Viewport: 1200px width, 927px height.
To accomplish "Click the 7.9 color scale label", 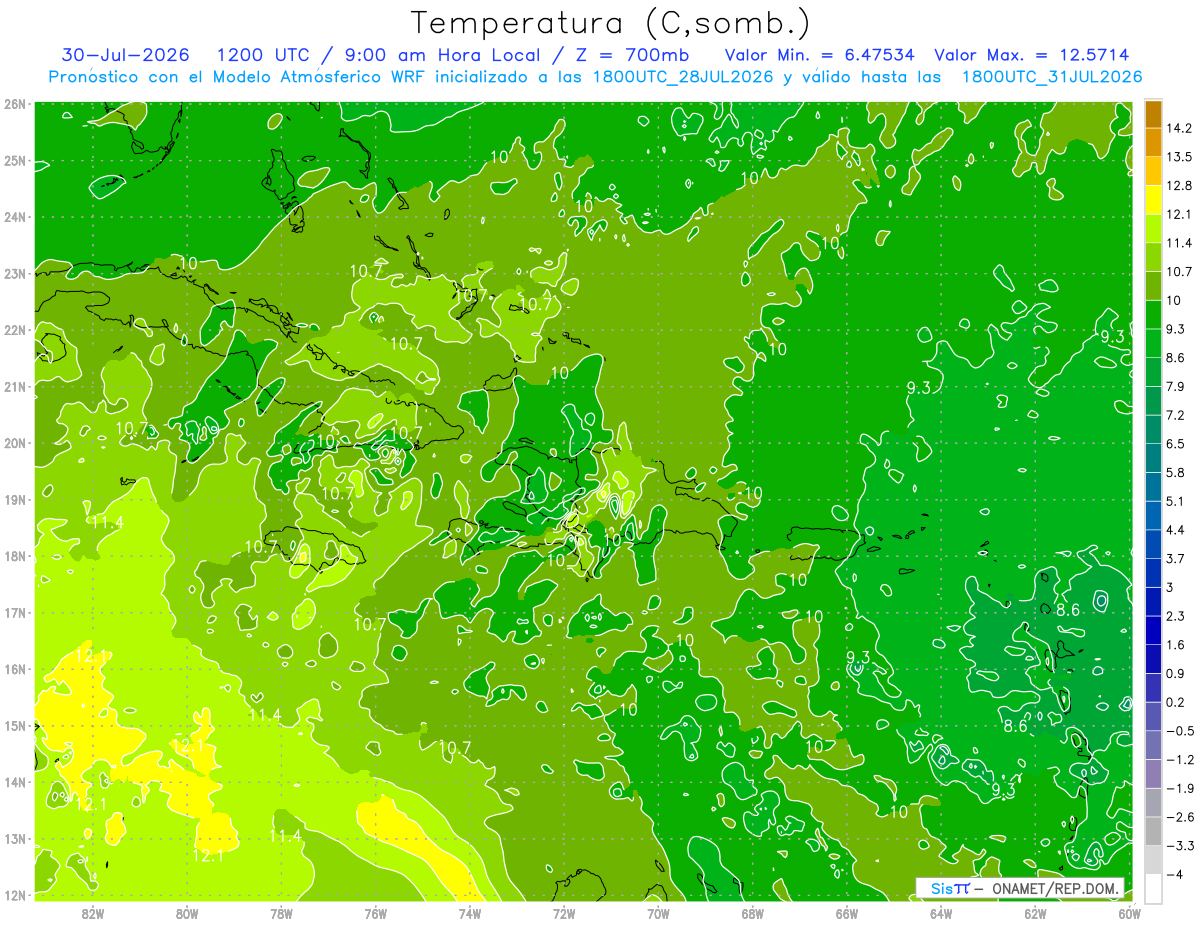I will click(x=1177, y=386).
